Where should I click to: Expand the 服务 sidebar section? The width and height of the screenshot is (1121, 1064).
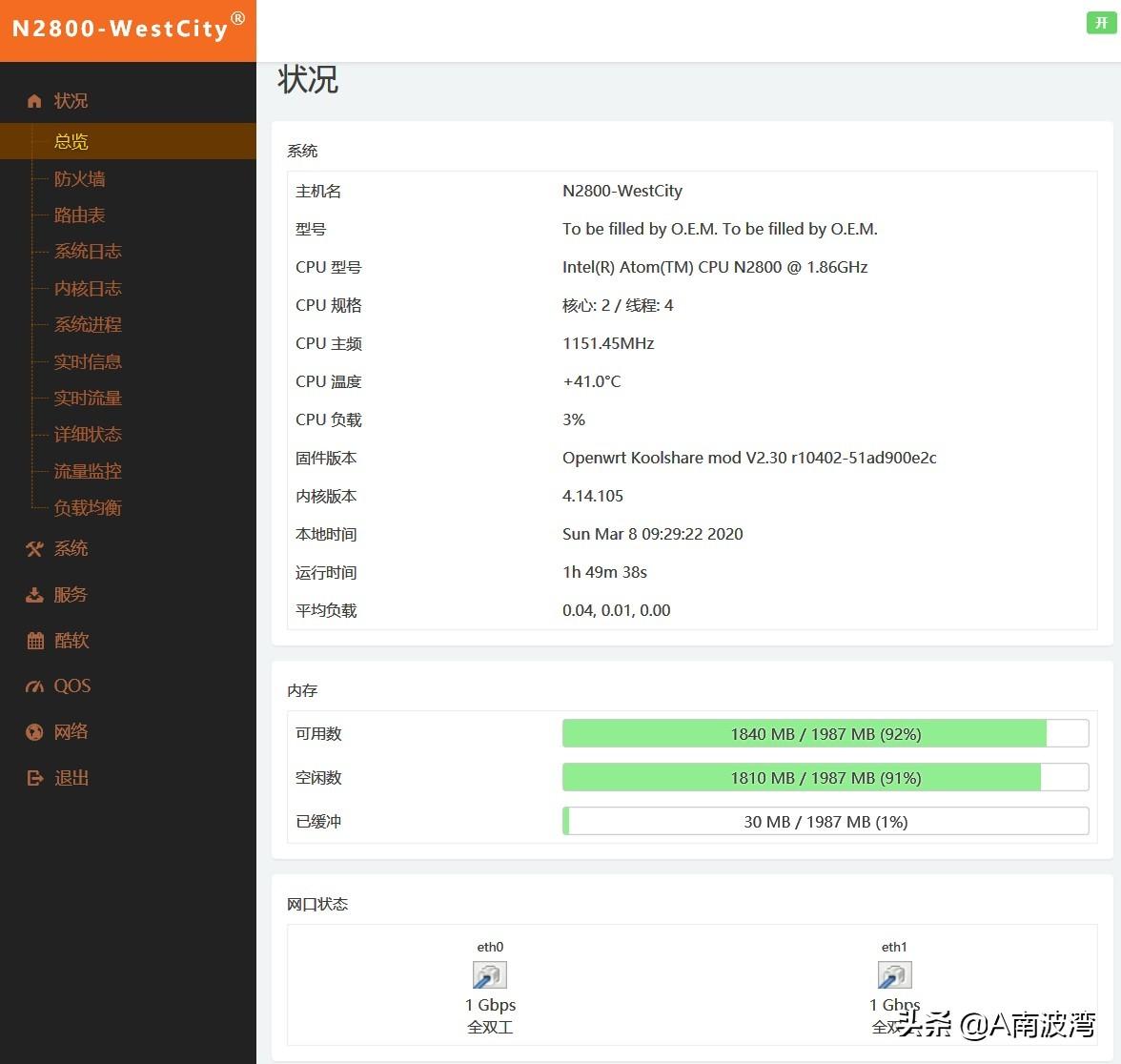tap(71, 595)
